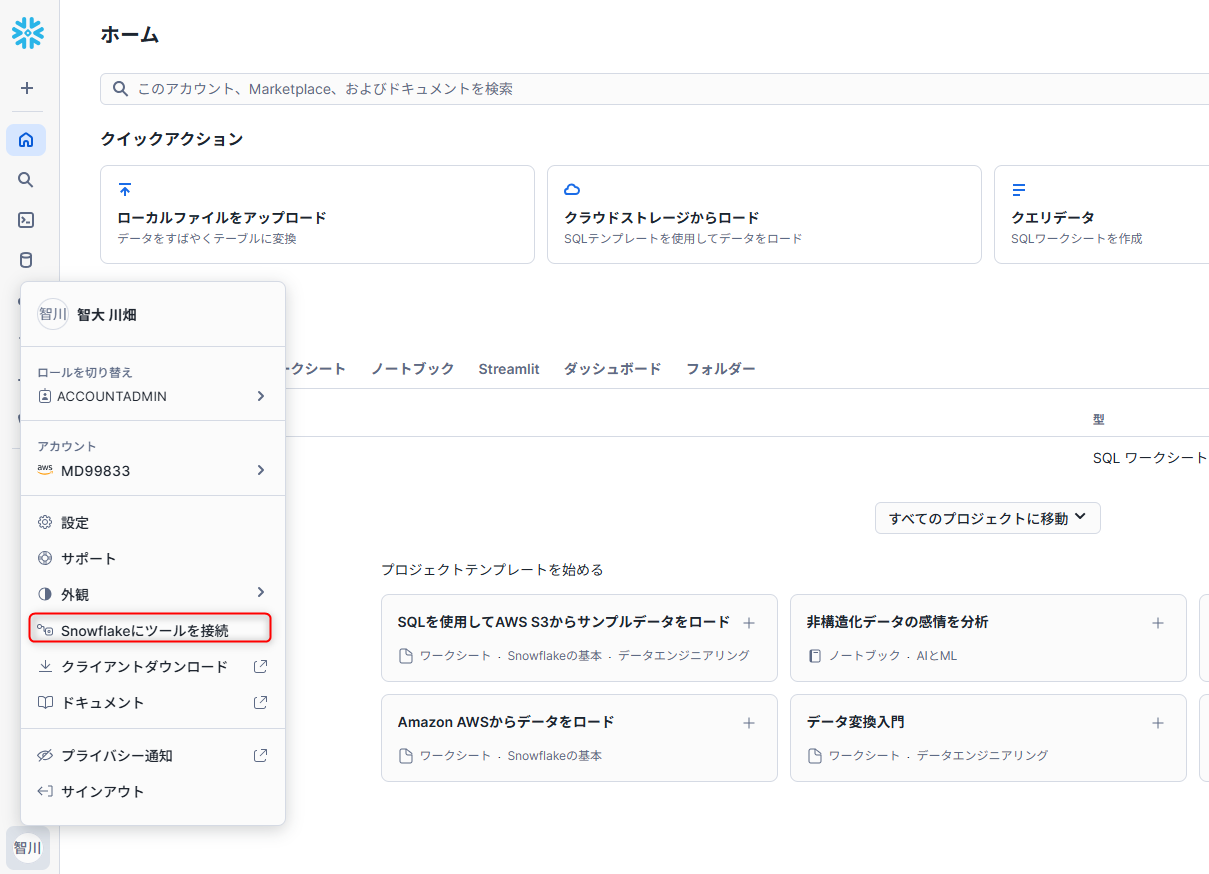The width and height of the screenshot is (1209, 874).
Task: Click the 智川 user avatar at the sidebar bottom
Action: click(x=27, y=848)
